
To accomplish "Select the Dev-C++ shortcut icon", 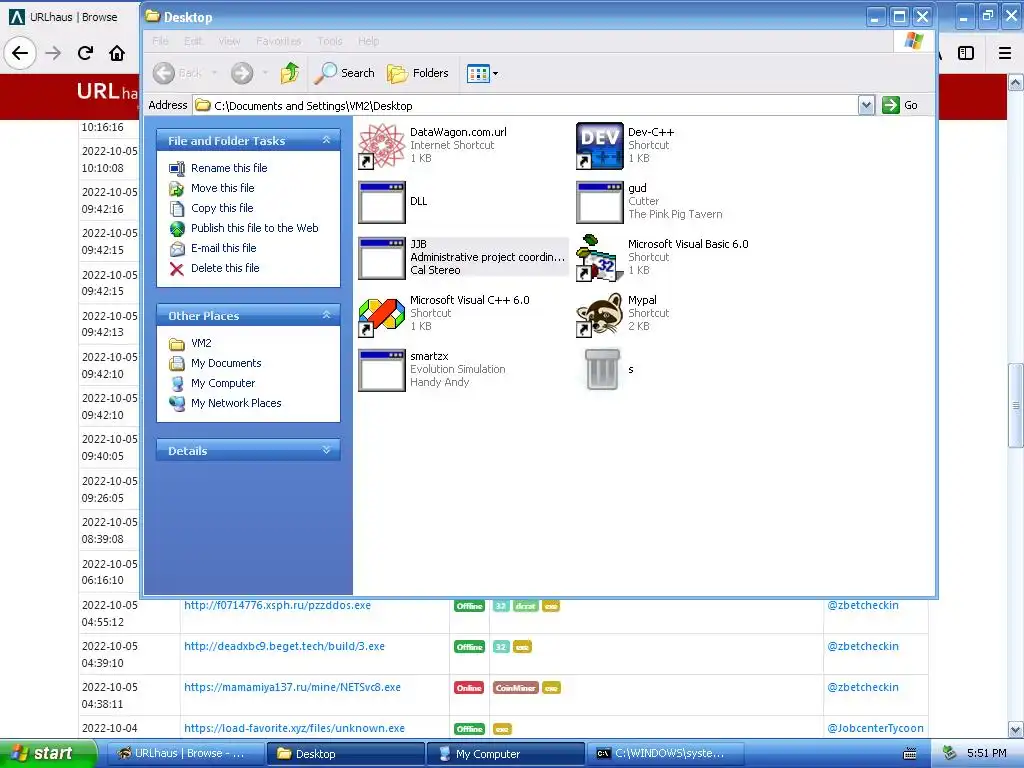I will coord(600,145).
